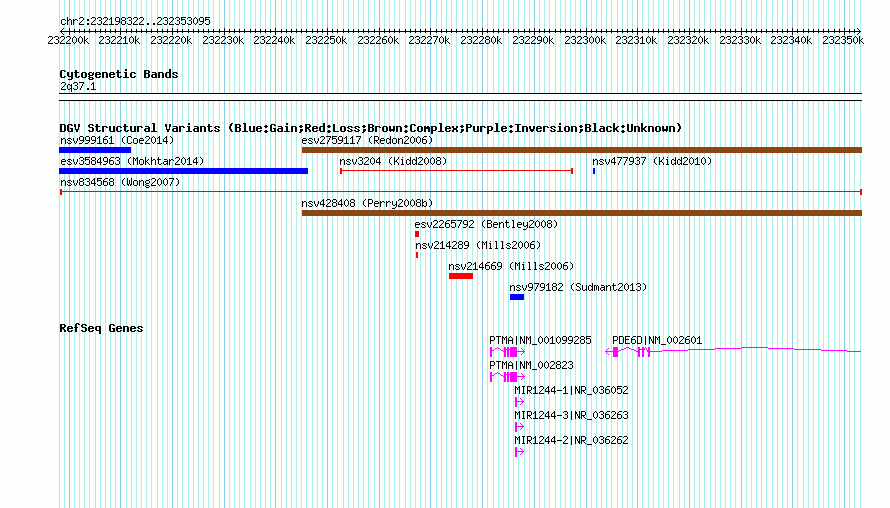
Task: Open nsv834568 (Wong2007) variant label
Action: click(120, 182)
